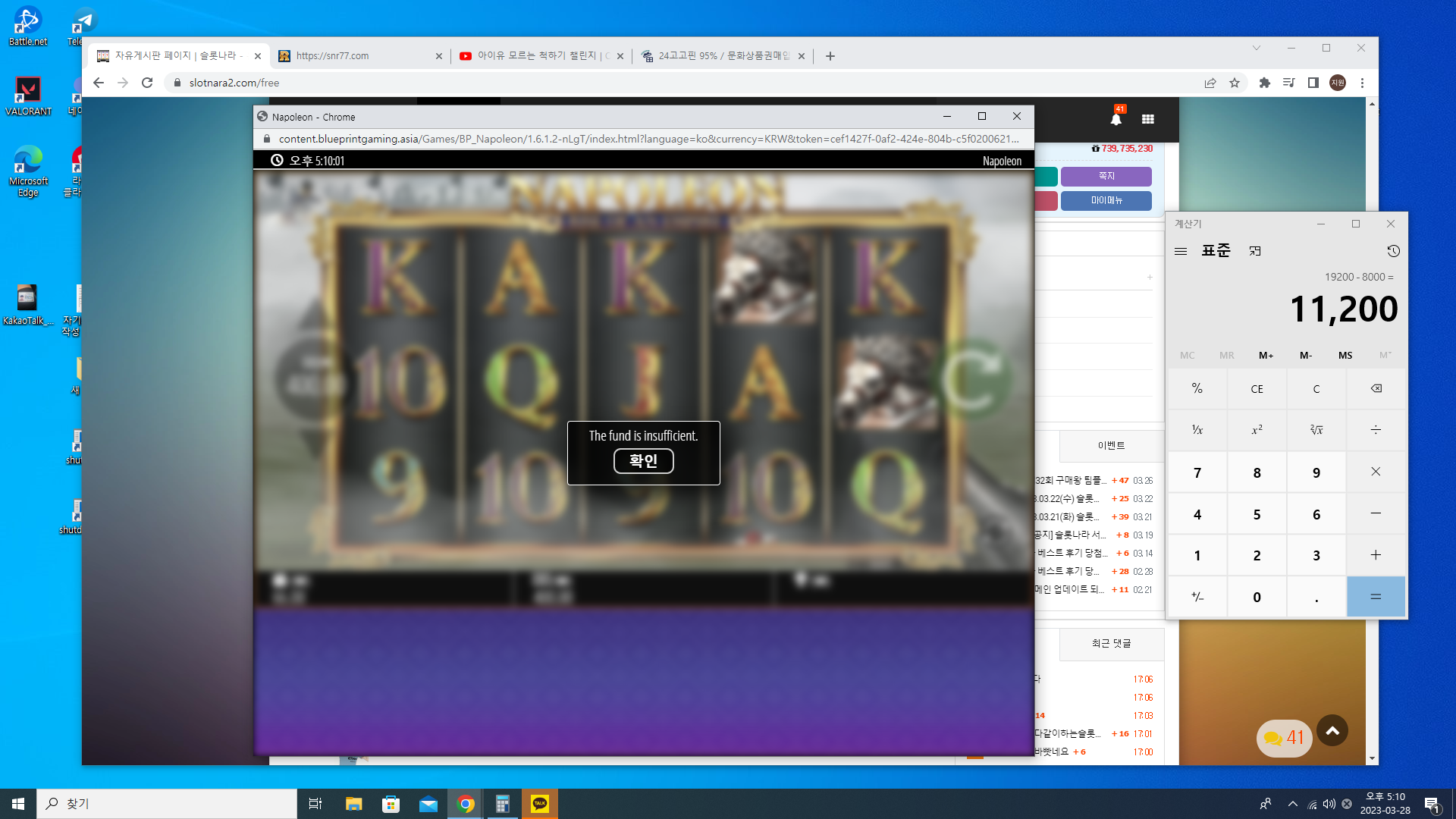Click the number 7 on calculator
1456x819 pixels.
pos(1197,472)
